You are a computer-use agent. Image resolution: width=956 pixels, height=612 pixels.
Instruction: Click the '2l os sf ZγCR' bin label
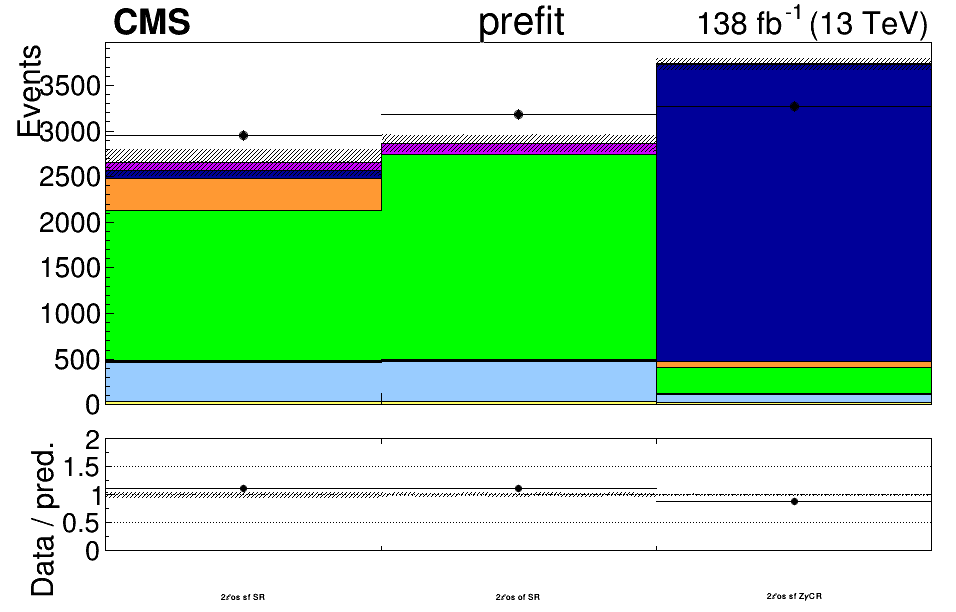794,596
